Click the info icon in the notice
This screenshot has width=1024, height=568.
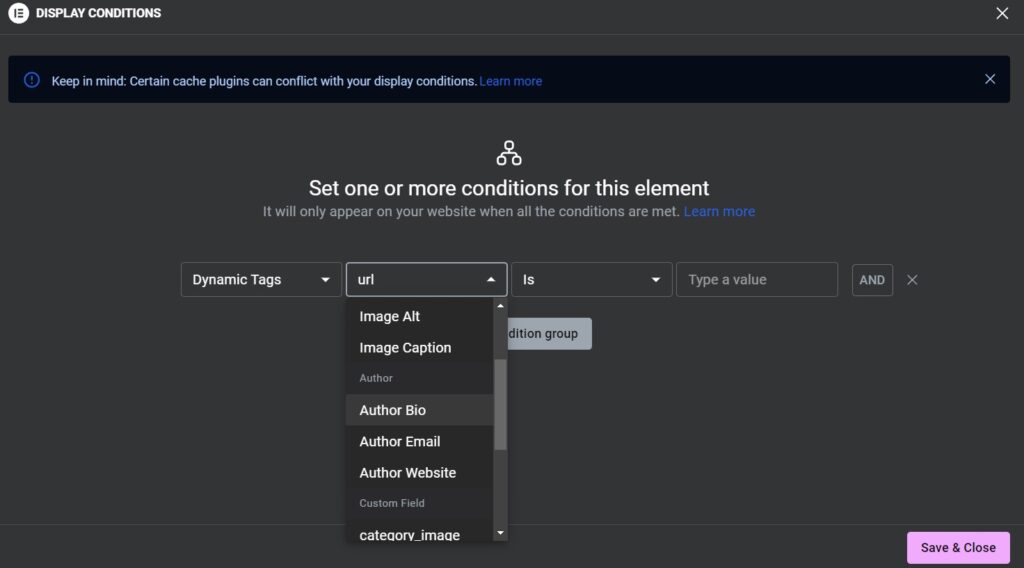[31, 80]
